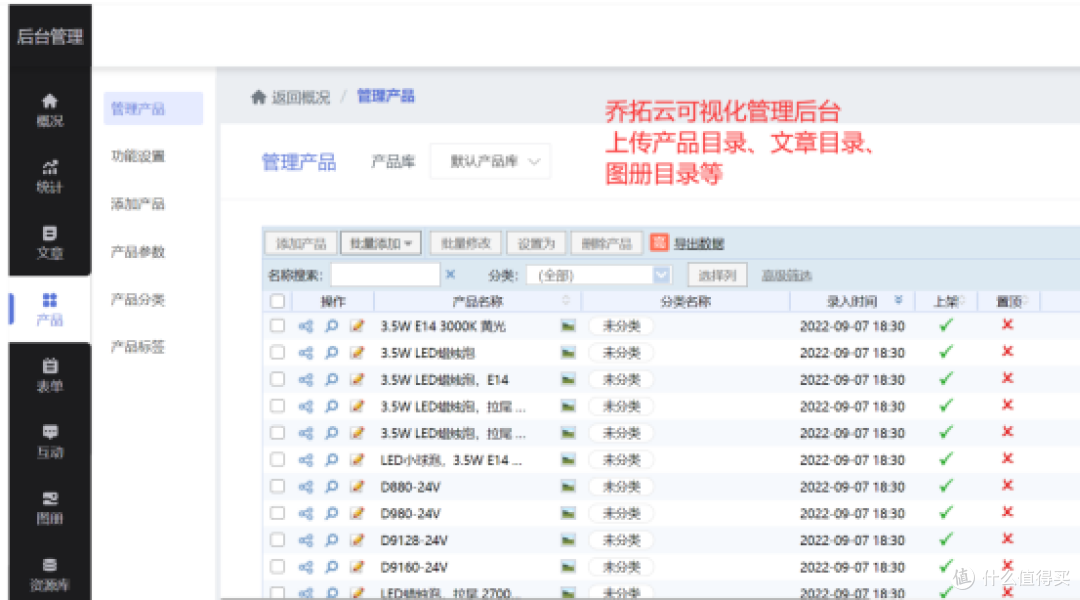Open the 图册 album section in sidebar

pyautogui.click(x=50, y=508)
